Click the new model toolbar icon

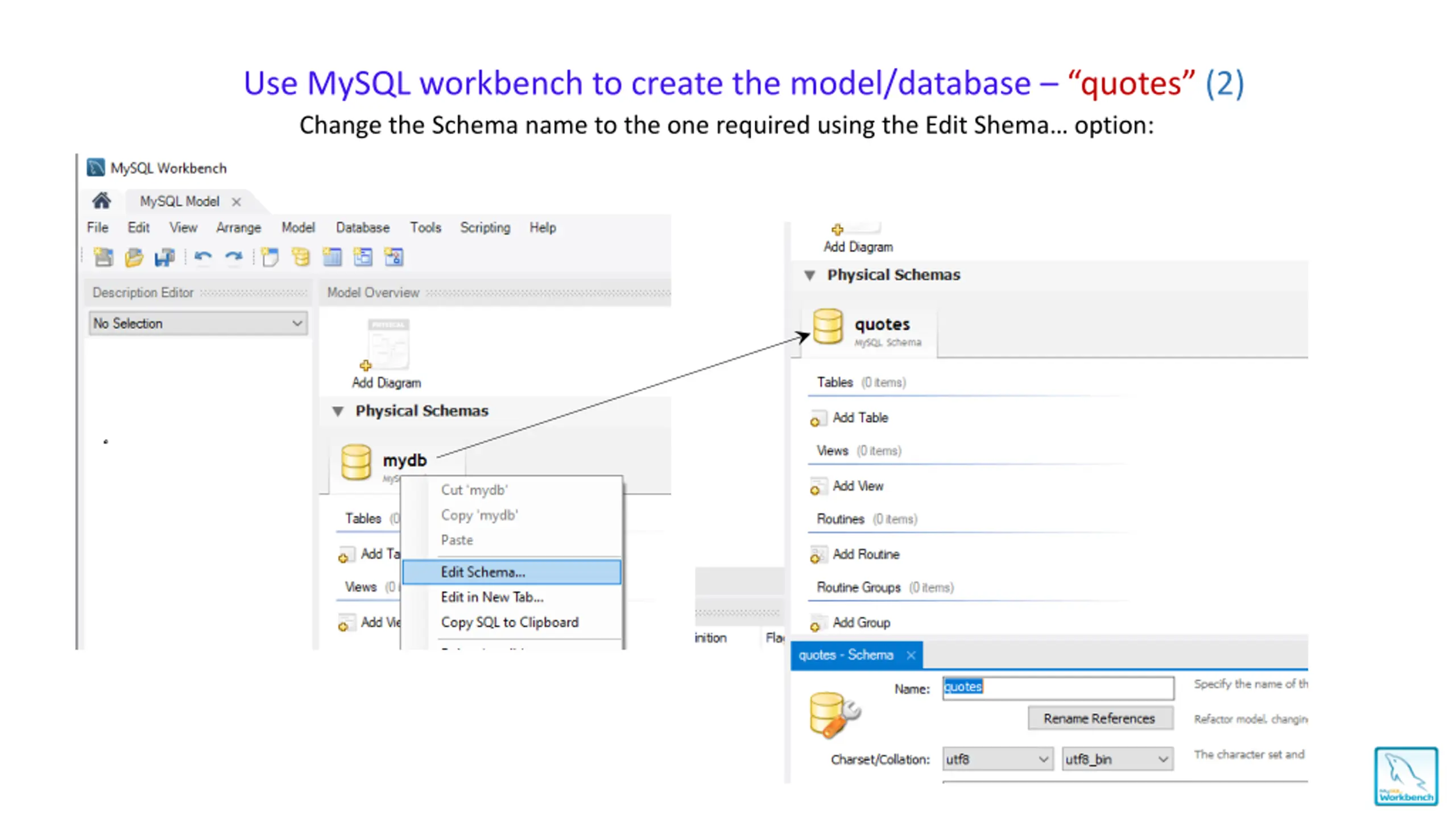103,258
